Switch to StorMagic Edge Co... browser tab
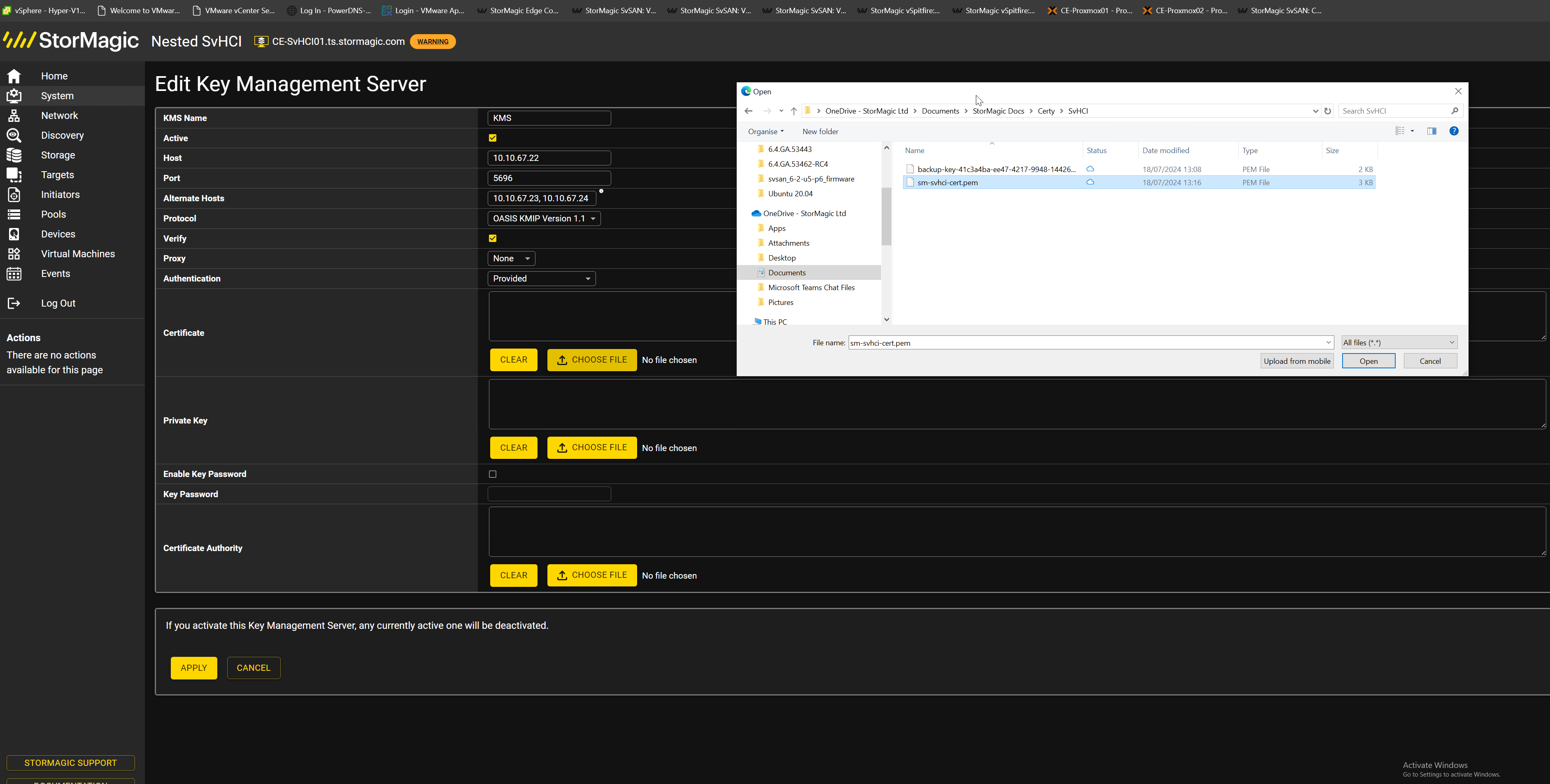Image resolution: width=1550 pixels, height=784 pixels. coord(517,10)
